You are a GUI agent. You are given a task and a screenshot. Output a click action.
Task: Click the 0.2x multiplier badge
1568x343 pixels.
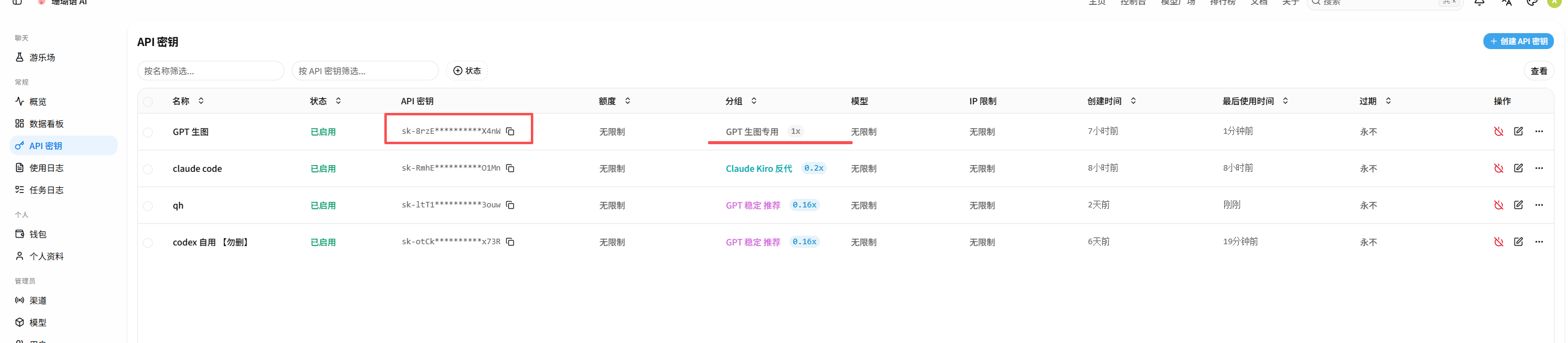pyautogui.click(x=813, y=168)
